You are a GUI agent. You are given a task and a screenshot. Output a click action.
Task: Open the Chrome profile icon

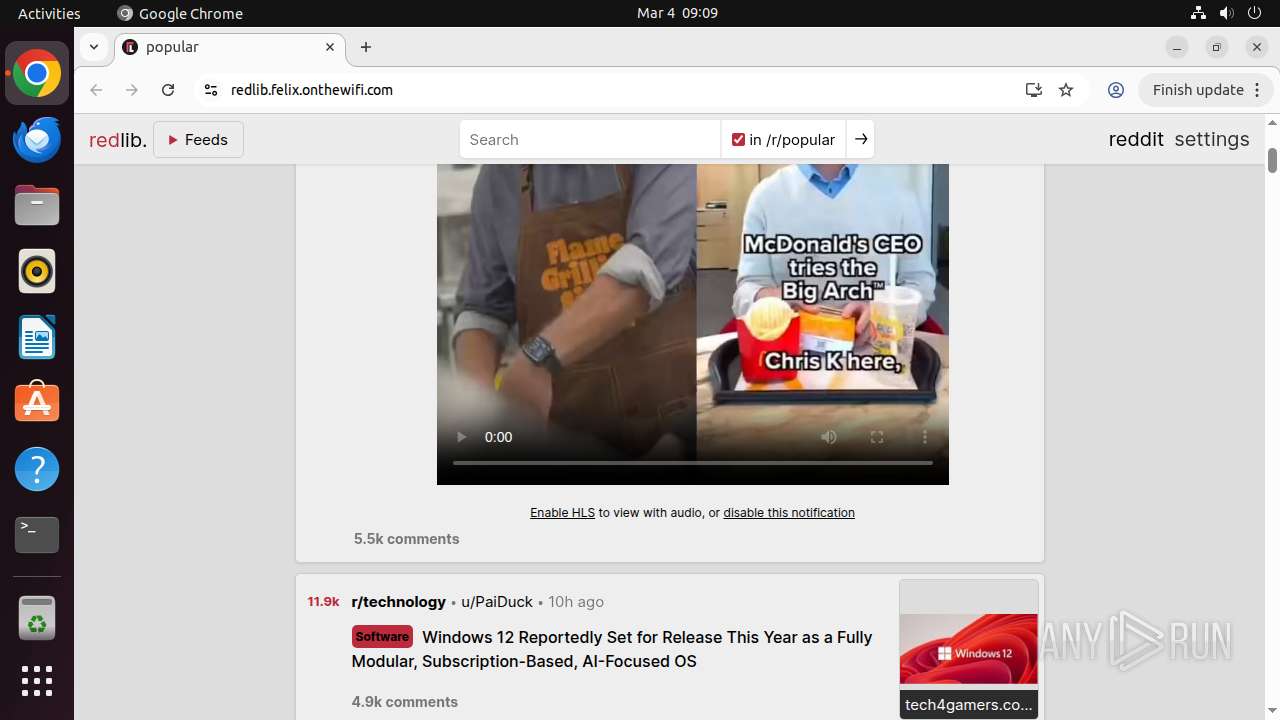(x=1116, y=90)
